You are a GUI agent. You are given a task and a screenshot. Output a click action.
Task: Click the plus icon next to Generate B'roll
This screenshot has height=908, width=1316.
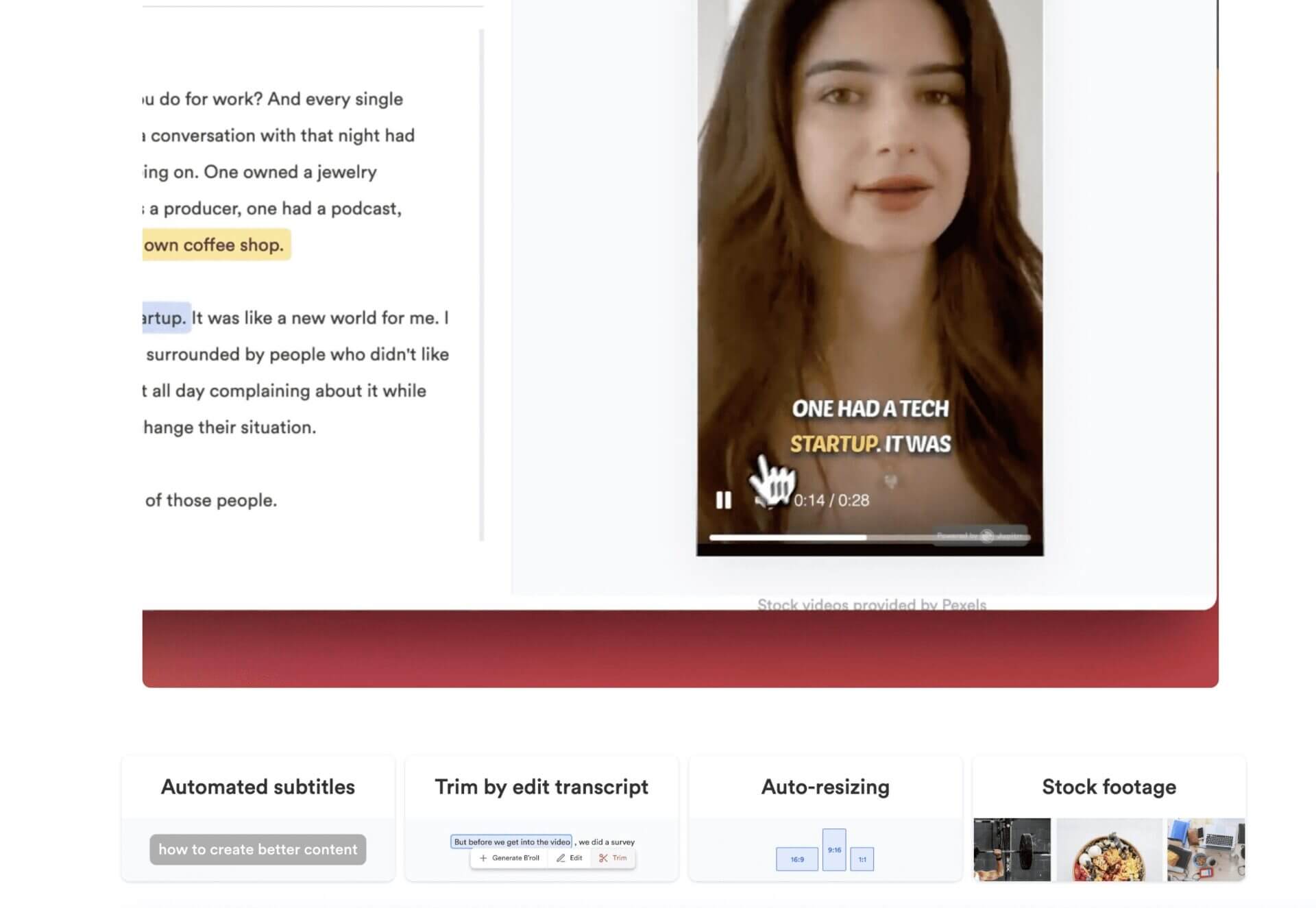[x=483, y=858]
